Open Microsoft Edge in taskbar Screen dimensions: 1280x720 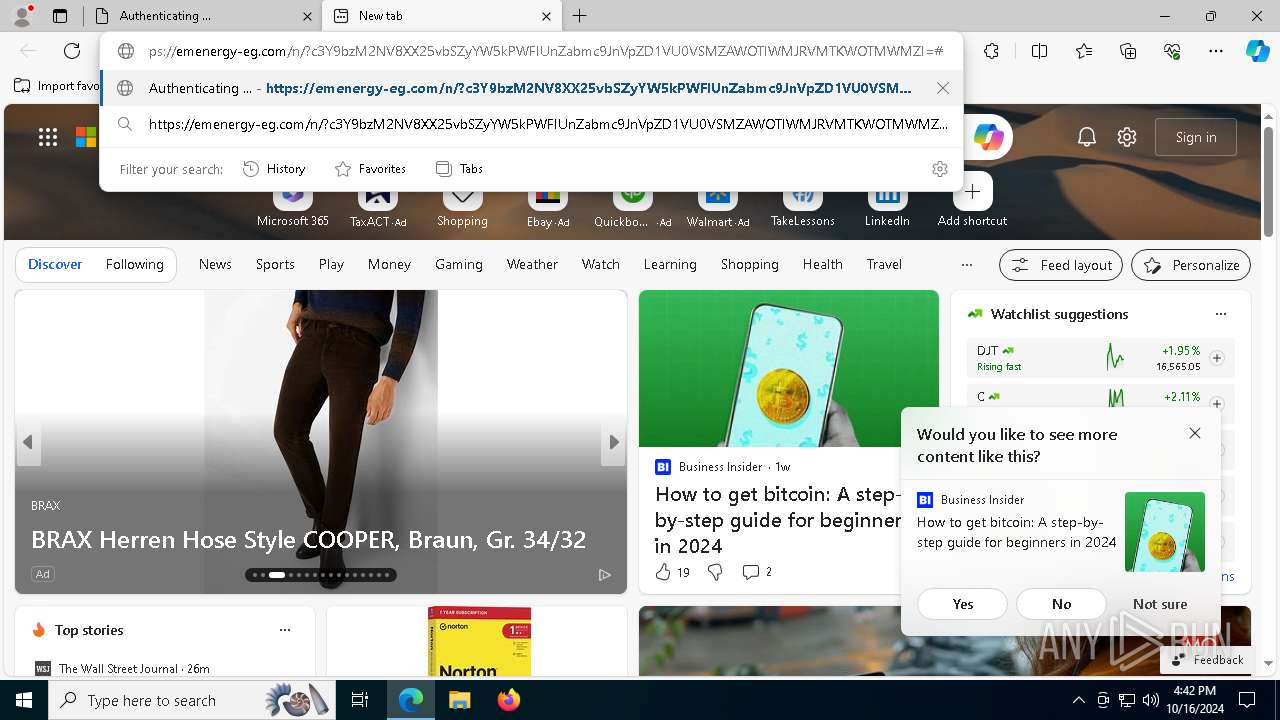(411, 700)
